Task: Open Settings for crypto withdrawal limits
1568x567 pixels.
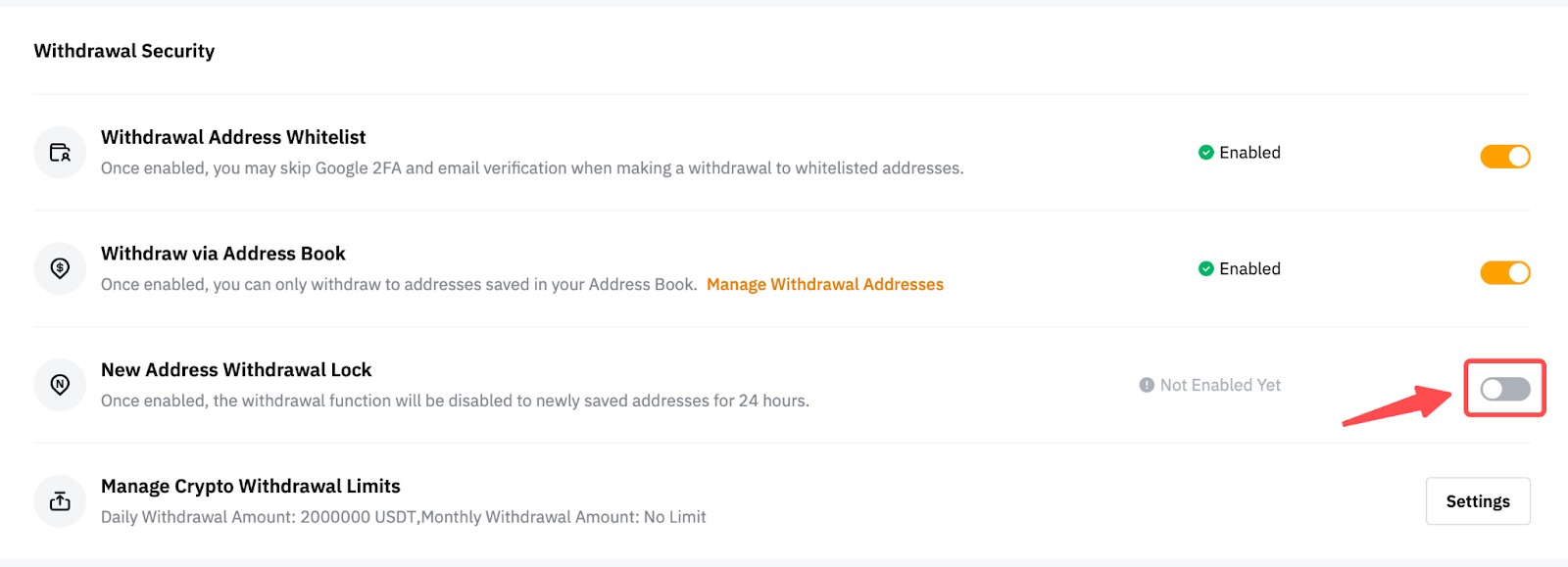Action: tap(1477, 501)
